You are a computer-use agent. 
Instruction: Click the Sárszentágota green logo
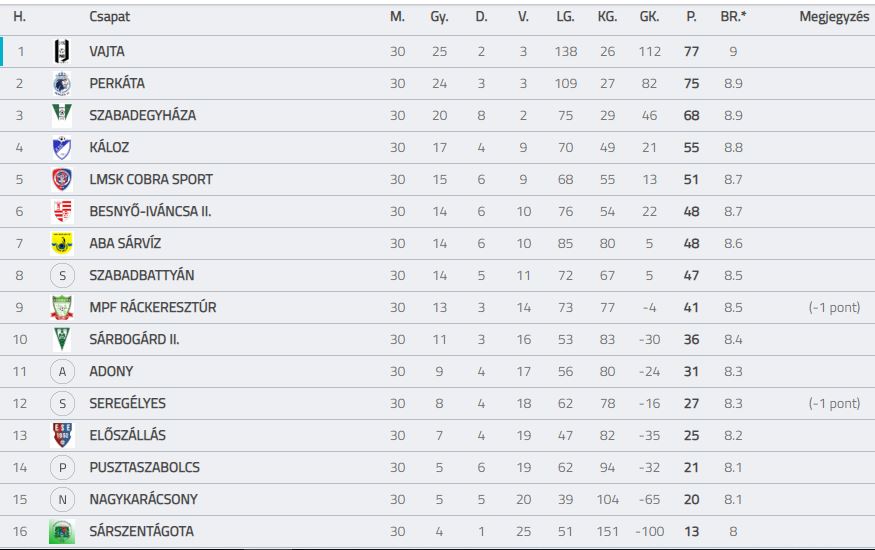[x=62, y=532]
